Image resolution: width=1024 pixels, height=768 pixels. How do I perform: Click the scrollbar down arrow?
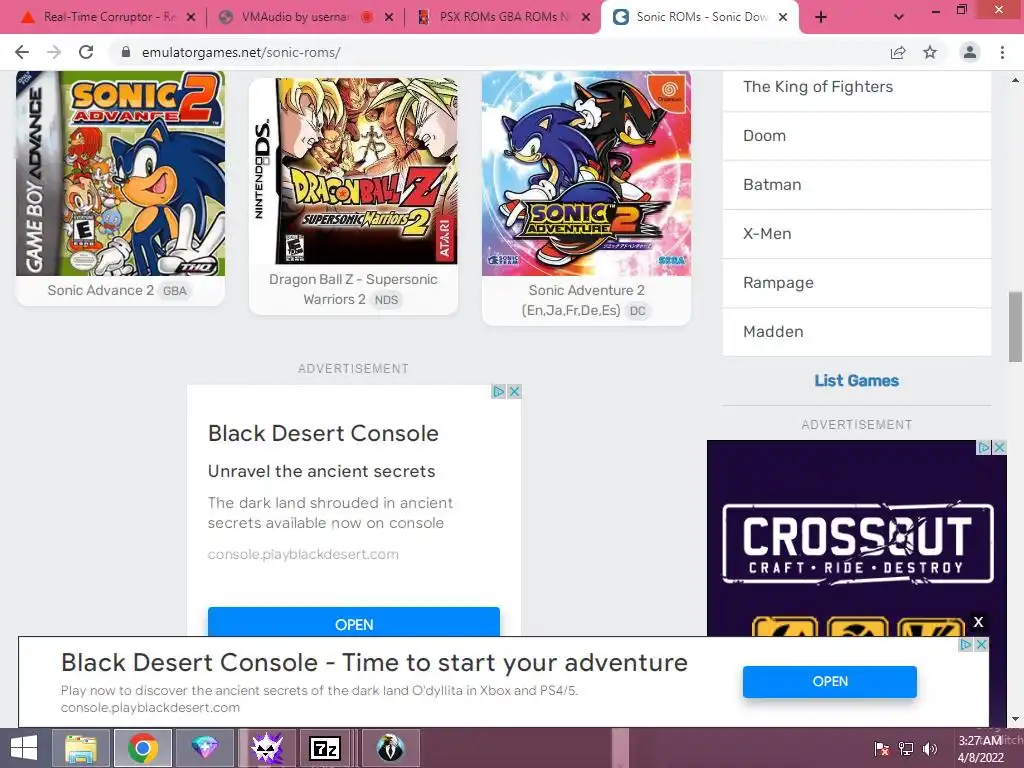pyautogui.click(x=1015, y=719)
